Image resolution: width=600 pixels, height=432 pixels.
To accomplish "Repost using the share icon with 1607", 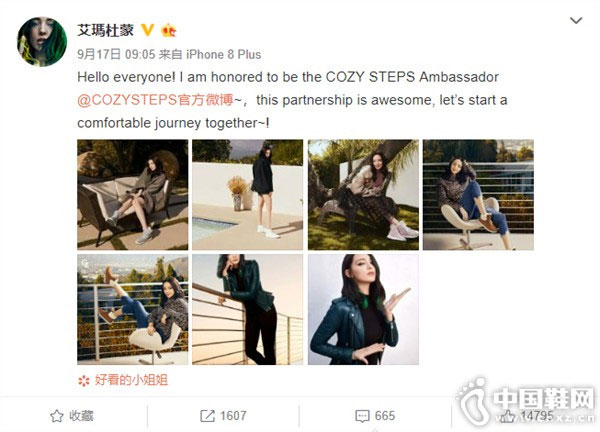I will point(207,416).
